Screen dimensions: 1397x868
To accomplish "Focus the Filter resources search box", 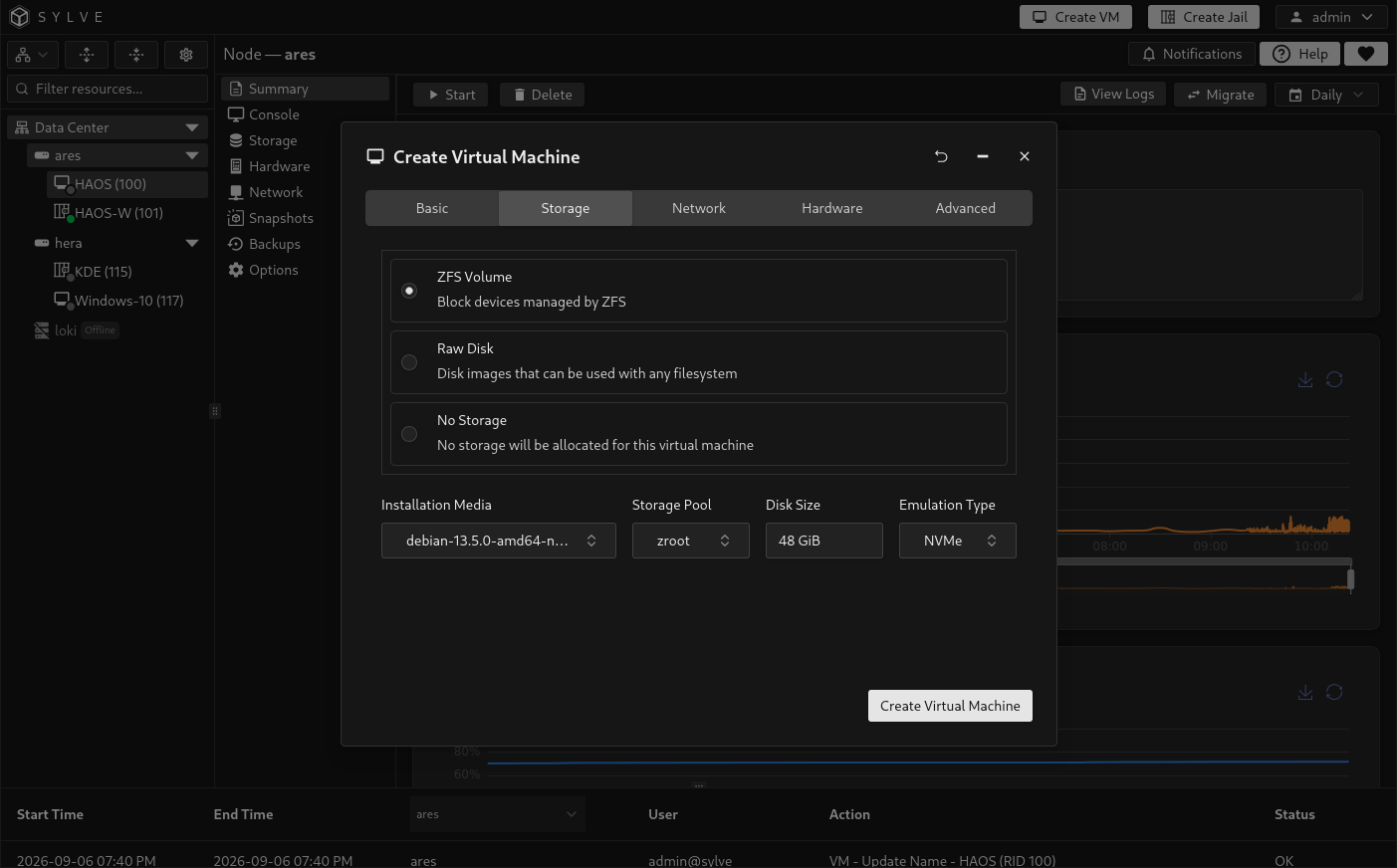I will (108, 89).
